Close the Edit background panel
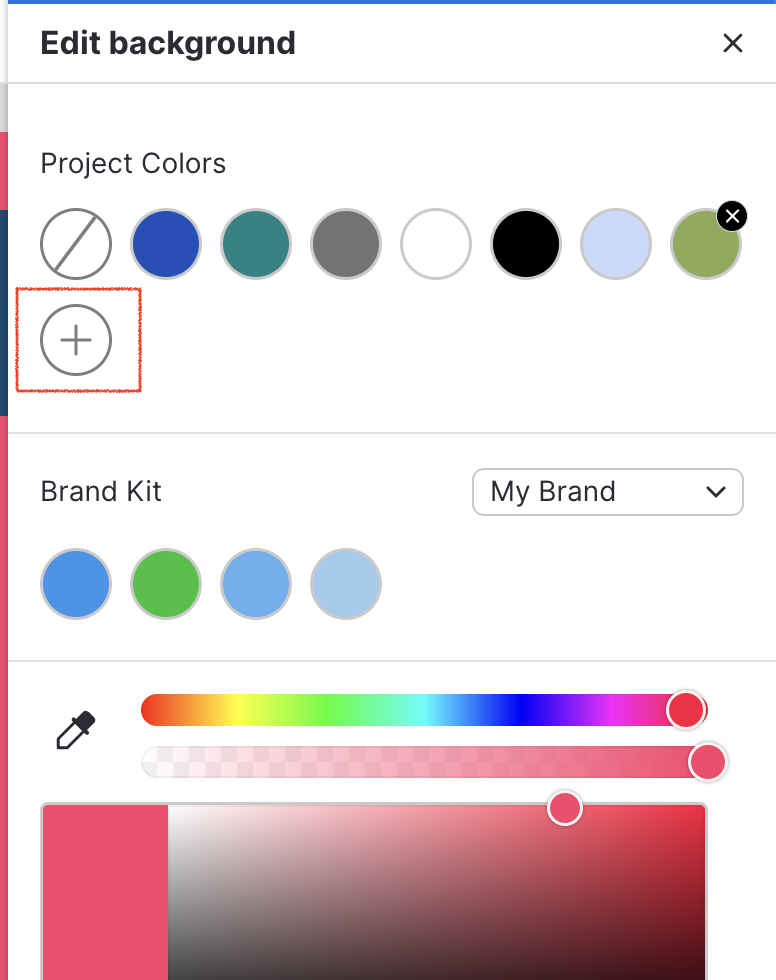Screen dimensions: 776x980 (733, 43)
